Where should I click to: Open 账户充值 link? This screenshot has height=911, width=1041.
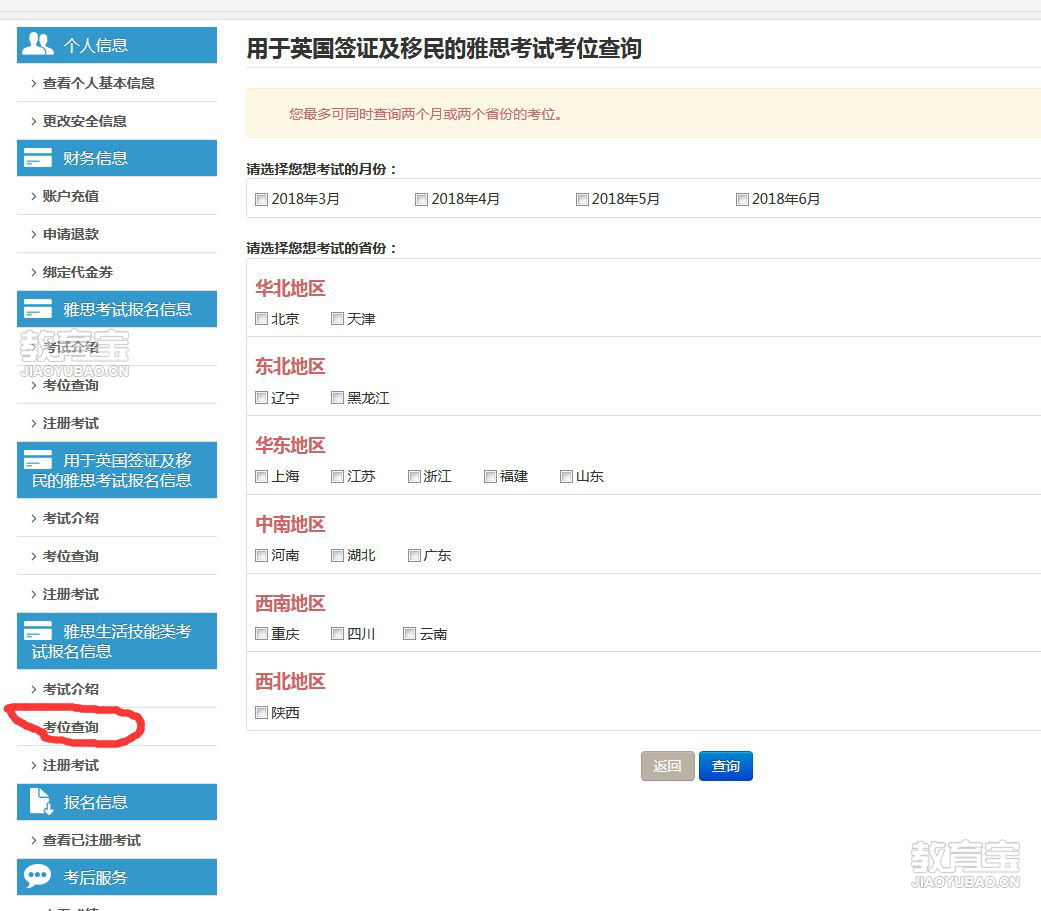coord(71,196)
